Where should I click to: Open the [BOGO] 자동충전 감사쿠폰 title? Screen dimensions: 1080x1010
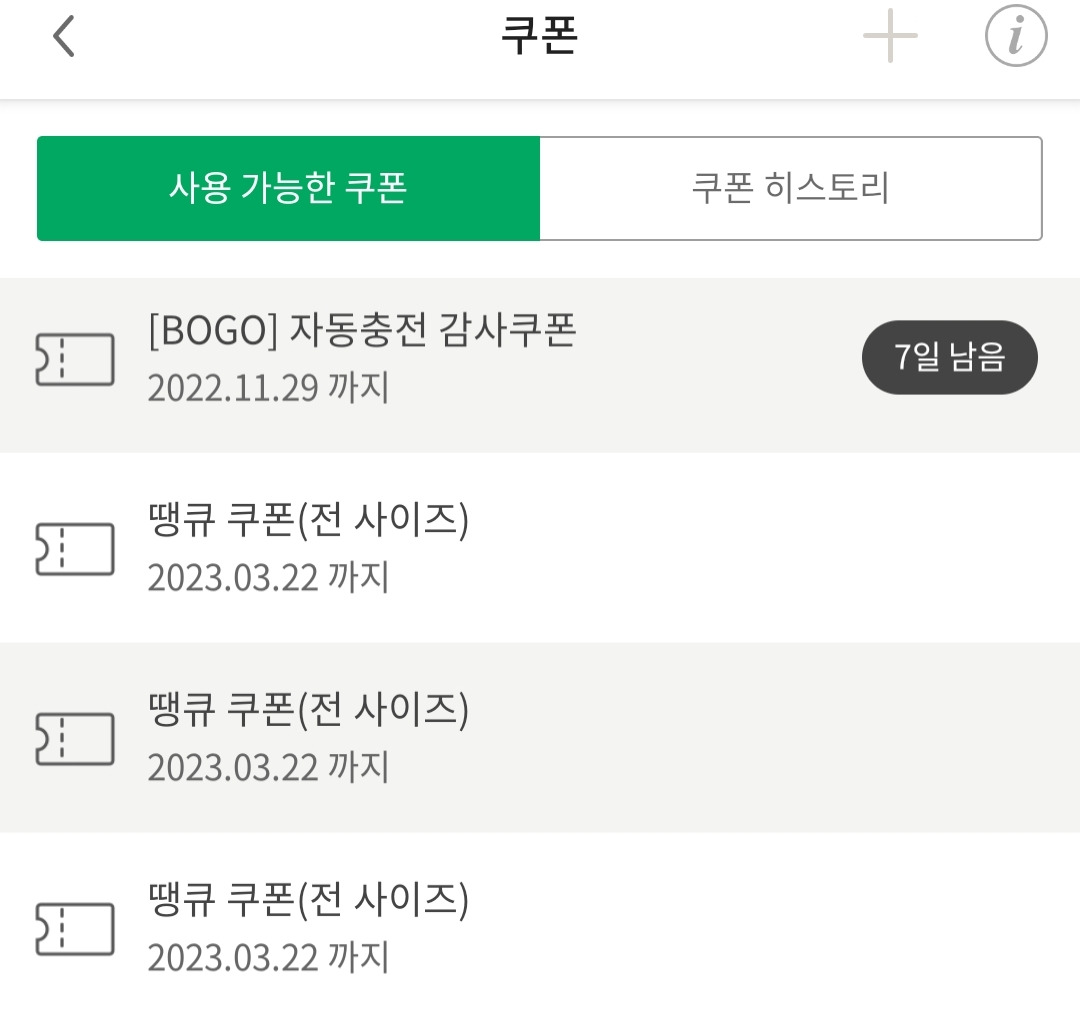click(x=362, y=331)
